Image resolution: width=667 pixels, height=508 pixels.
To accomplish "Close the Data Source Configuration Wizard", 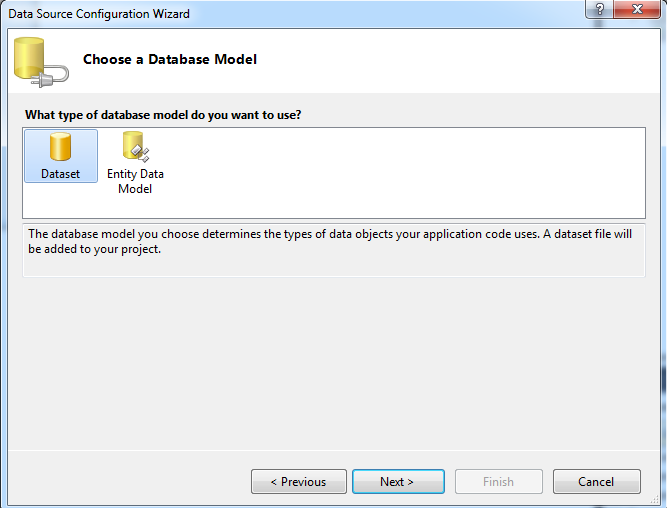I will click(637, 9).
